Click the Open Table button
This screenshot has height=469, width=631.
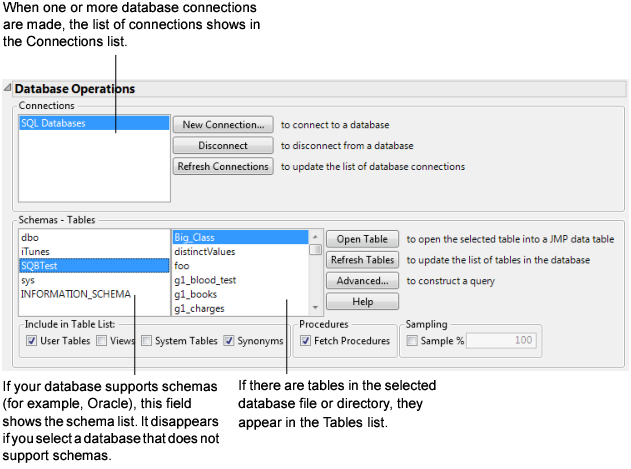pyautogui.click(x=362, y=239)
